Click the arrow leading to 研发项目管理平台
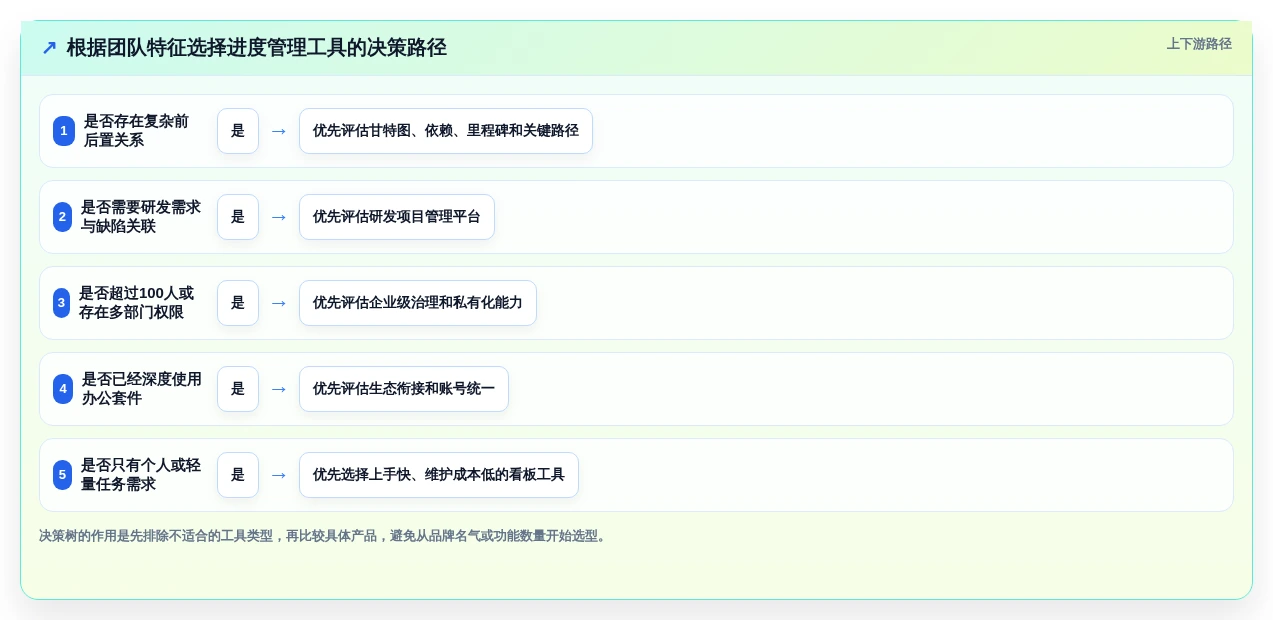The width and height of the screenshot is (1273, 620). coord(279,217)
